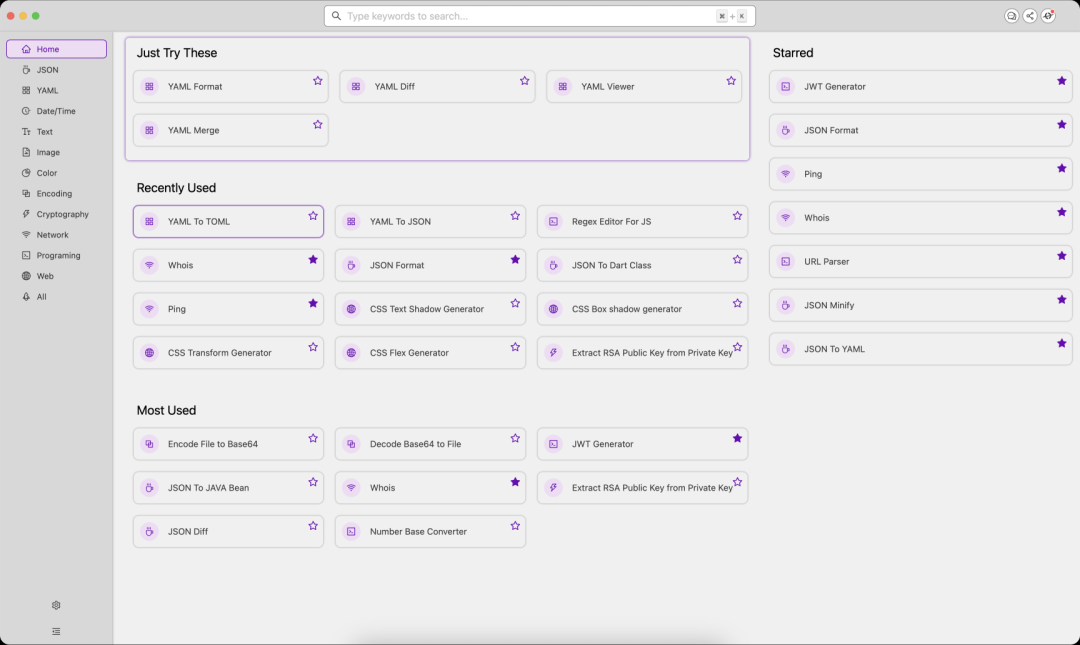Click the globe icon on CSS Text Shadow Generator
The width and height of the screenshot is (1080, 645).
[351, 309]
